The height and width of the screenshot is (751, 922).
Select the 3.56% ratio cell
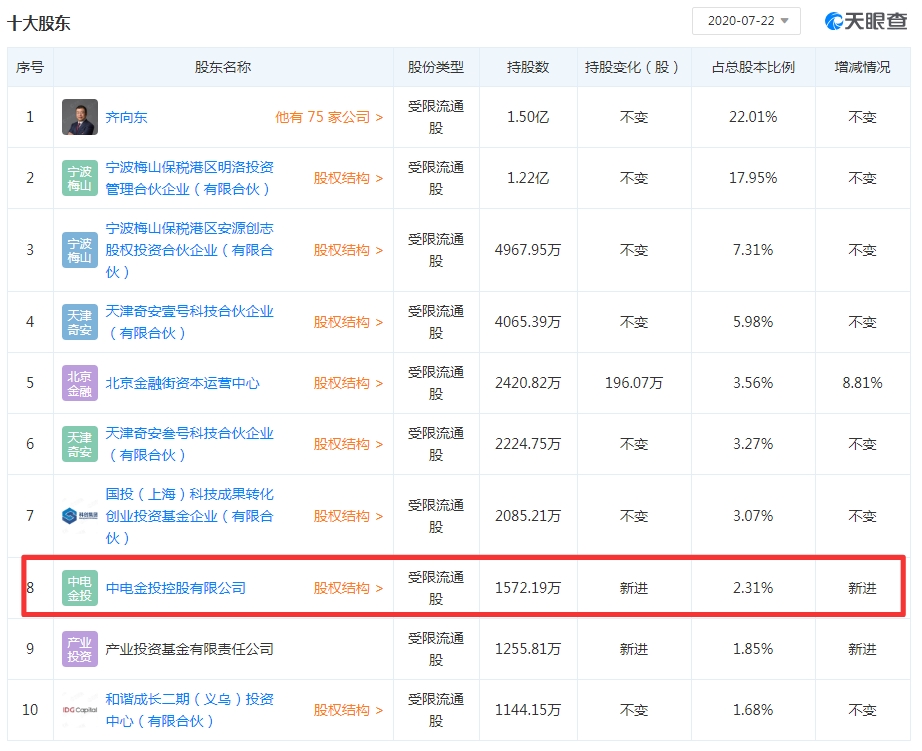753,383
